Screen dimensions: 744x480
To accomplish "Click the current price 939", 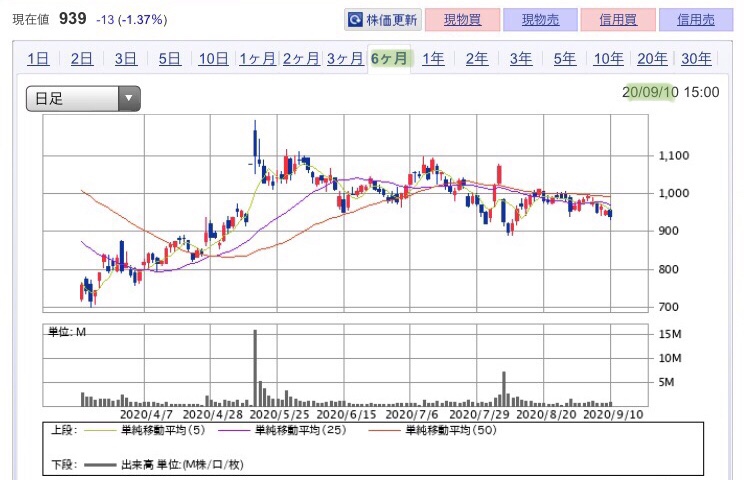I will pos(73,19).
